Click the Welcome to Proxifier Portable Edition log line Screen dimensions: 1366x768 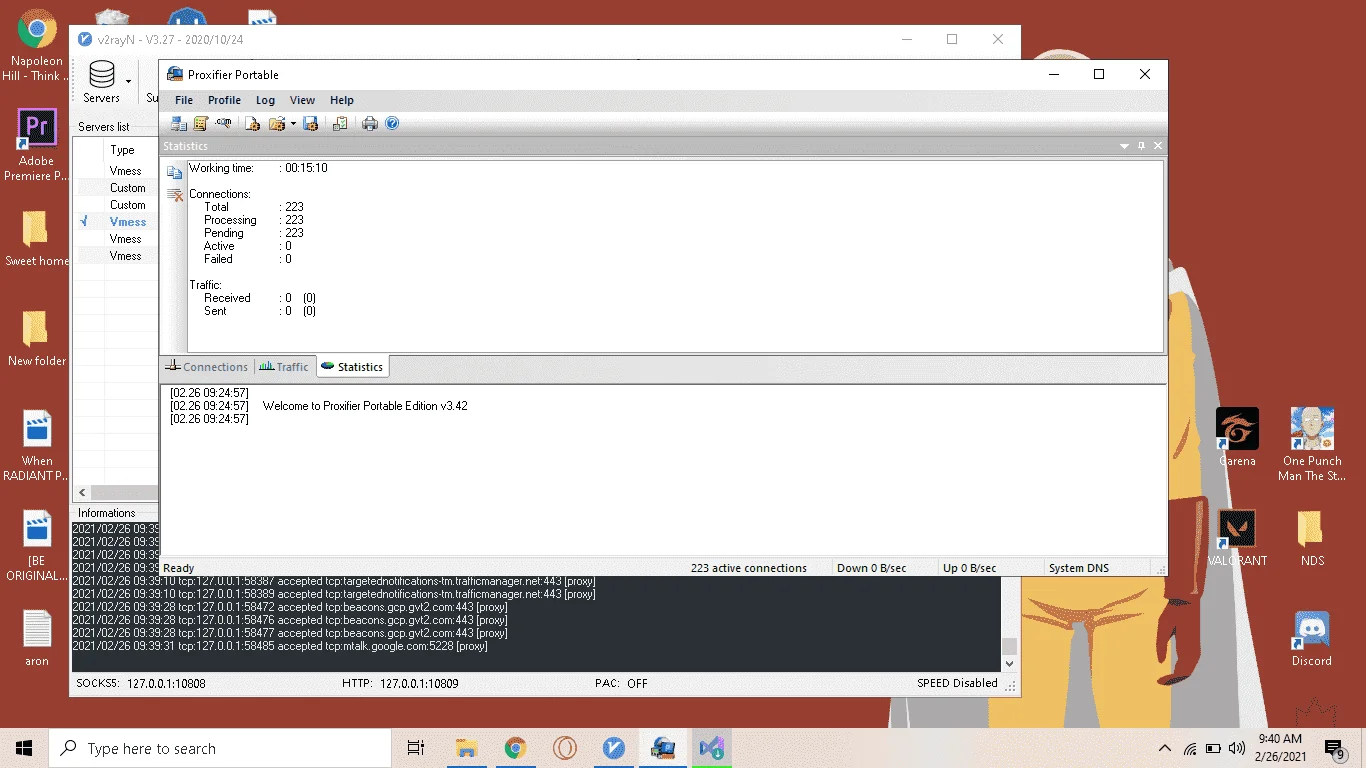[365, 406]
